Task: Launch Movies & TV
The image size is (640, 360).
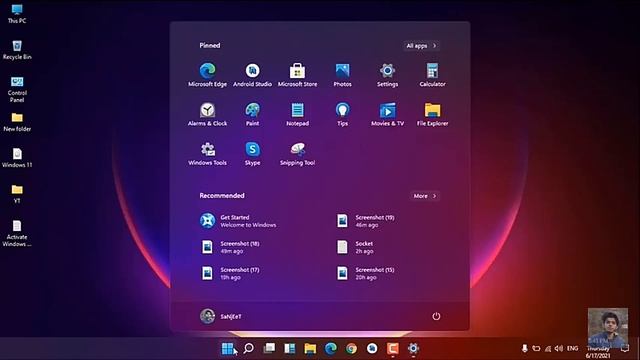Action: click(x=387, y=114)
